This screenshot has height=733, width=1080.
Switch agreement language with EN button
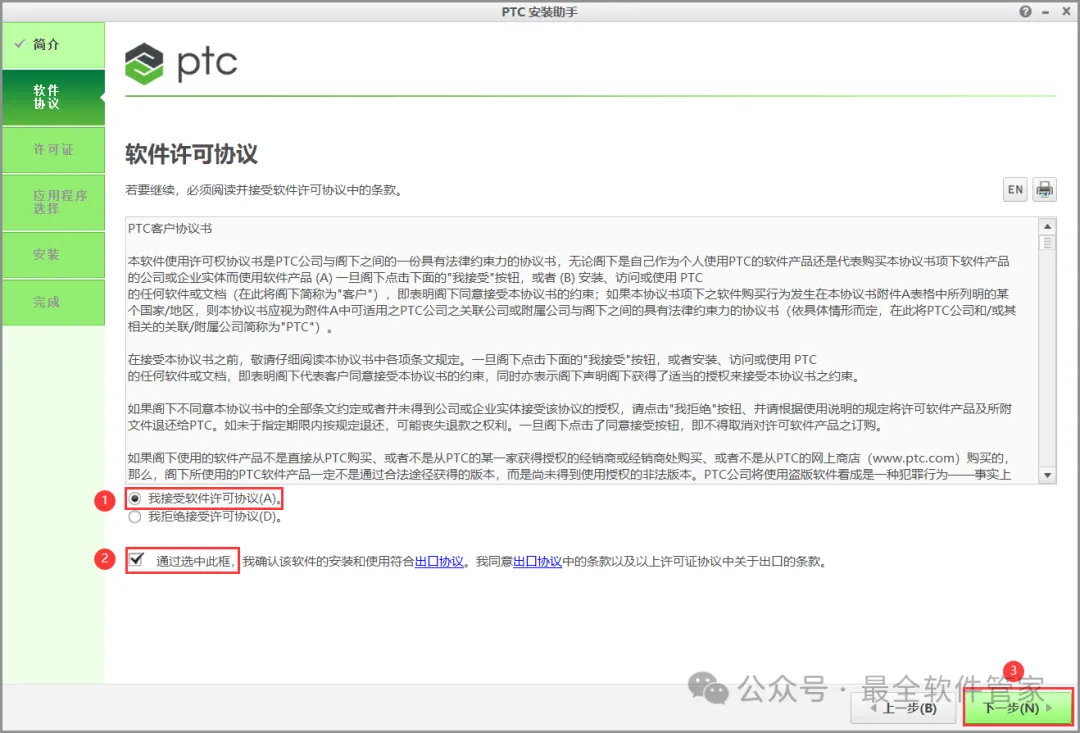click(1015, 189)
